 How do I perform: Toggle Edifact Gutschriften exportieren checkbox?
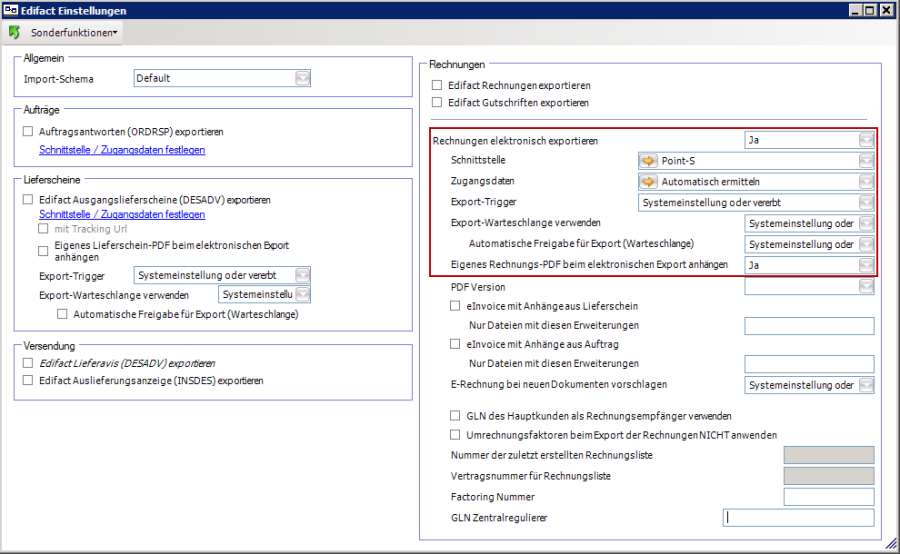(x=437, y=102)
